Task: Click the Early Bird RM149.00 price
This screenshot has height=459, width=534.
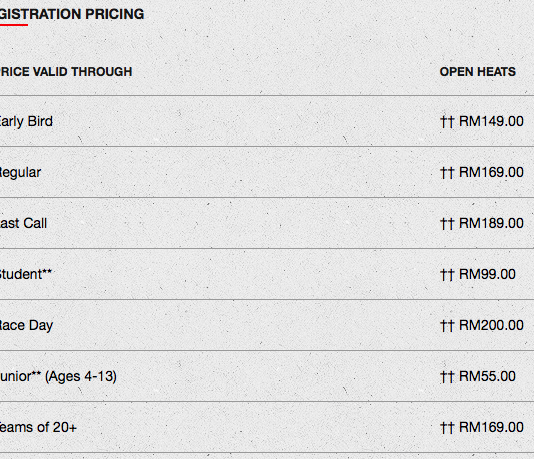Action: [x=491, y=121]
